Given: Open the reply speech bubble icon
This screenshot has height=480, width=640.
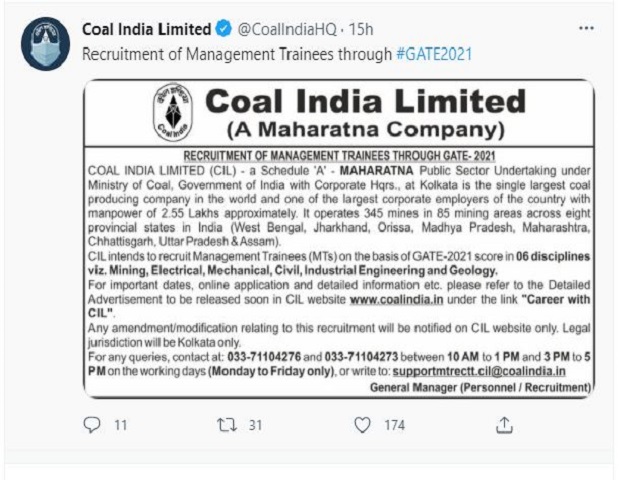Looking at the screenshot, I should [x=92, y=425].
